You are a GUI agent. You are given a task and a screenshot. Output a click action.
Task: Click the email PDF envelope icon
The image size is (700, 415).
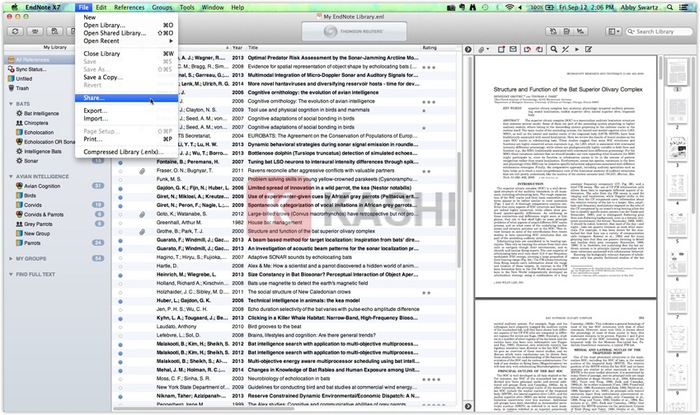tap(513, 50)
